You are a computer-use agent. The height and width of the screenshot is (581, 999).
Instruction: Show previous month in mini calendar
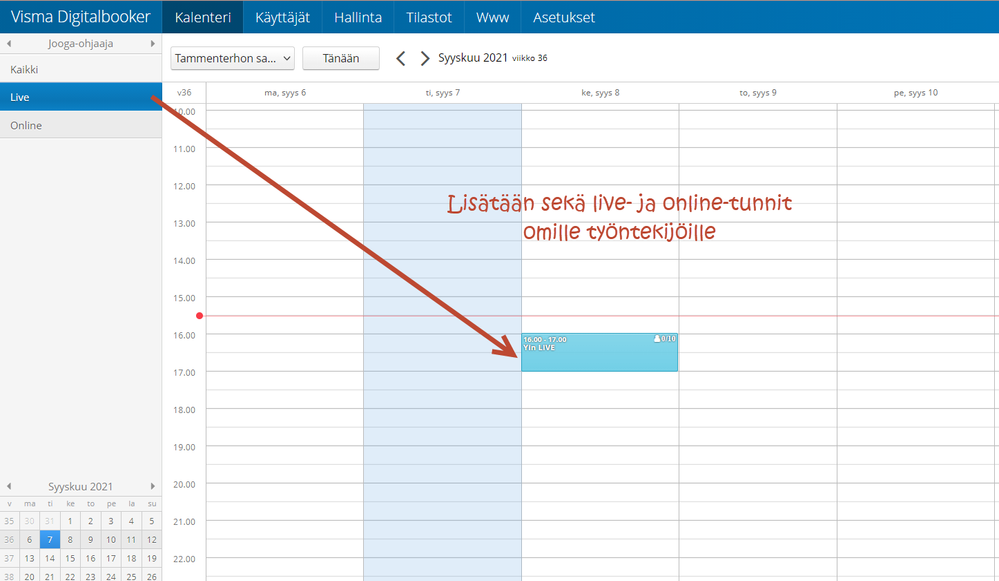9,486
